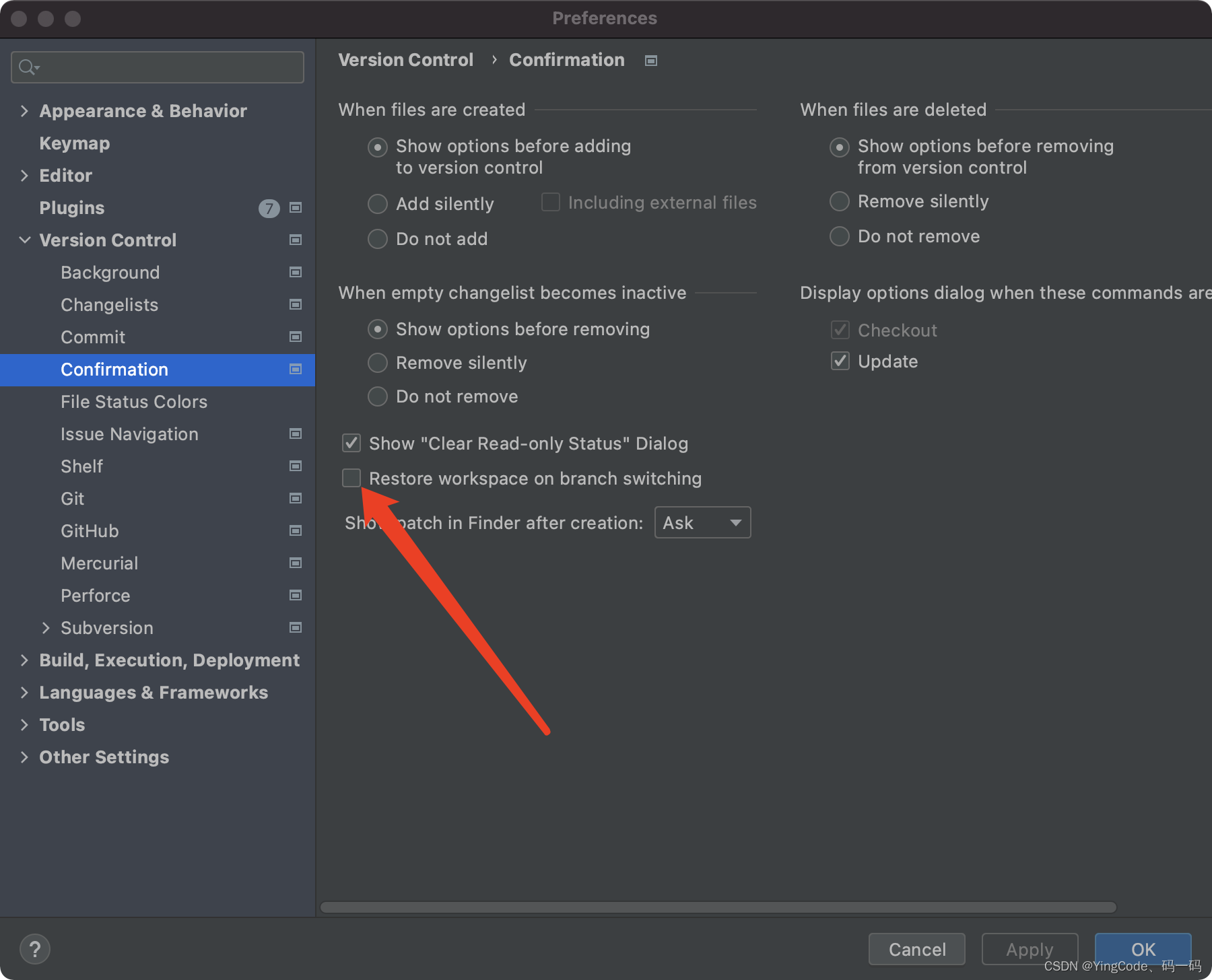Open the Help question mark icon
This screenshot has height=980, width=1212.
(x=35, y=949)
